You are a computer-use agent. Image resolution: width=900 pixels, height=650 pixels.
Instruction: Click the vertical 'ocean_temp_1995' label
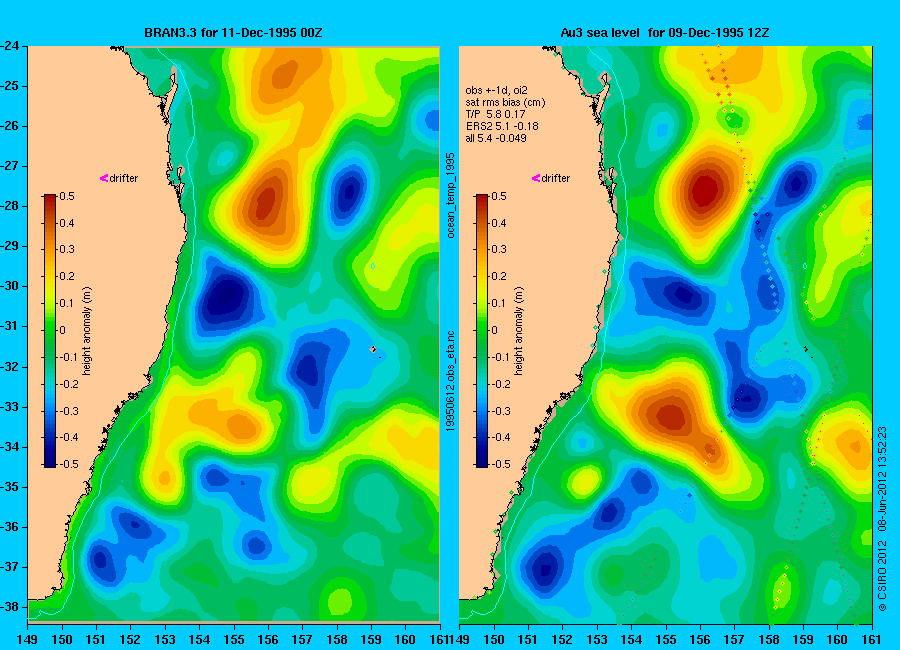tap(451, 195)
